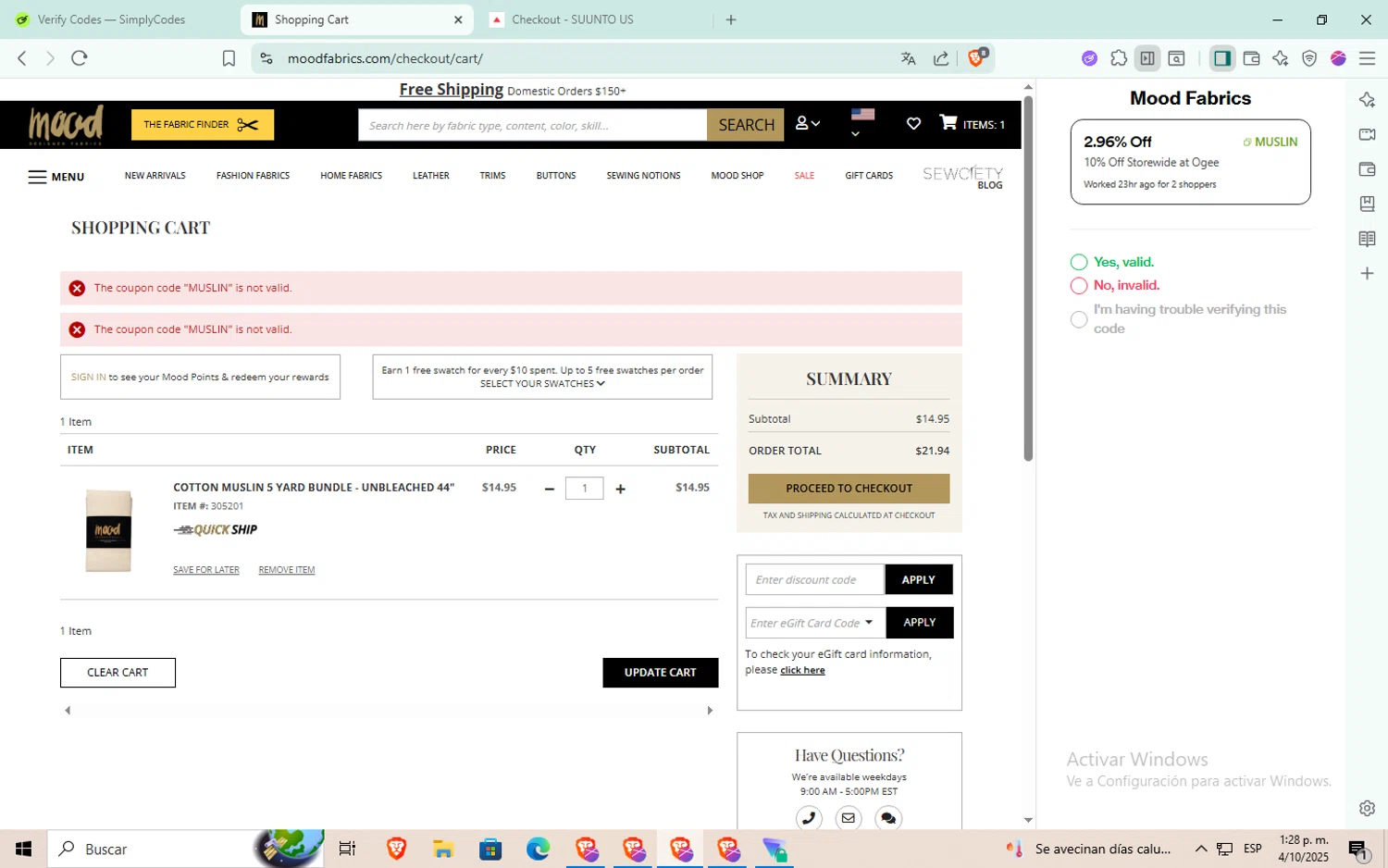Open Brave Talk video icon in sidebar
The height and width of the screenshot is (868, 1388).
[1367, 134]
